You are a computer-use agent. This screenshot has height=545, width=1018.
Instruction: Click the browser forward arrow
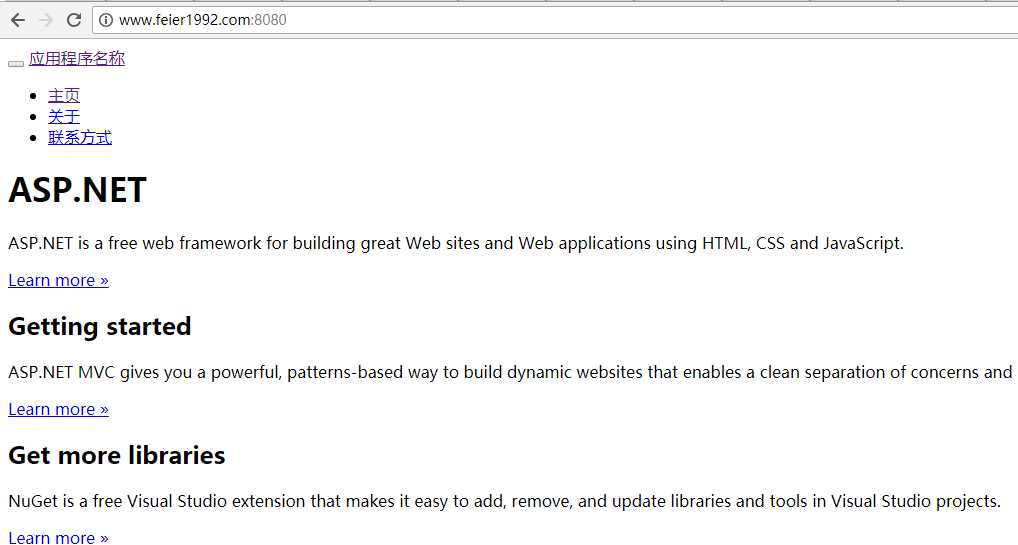(x=46, y=20)
